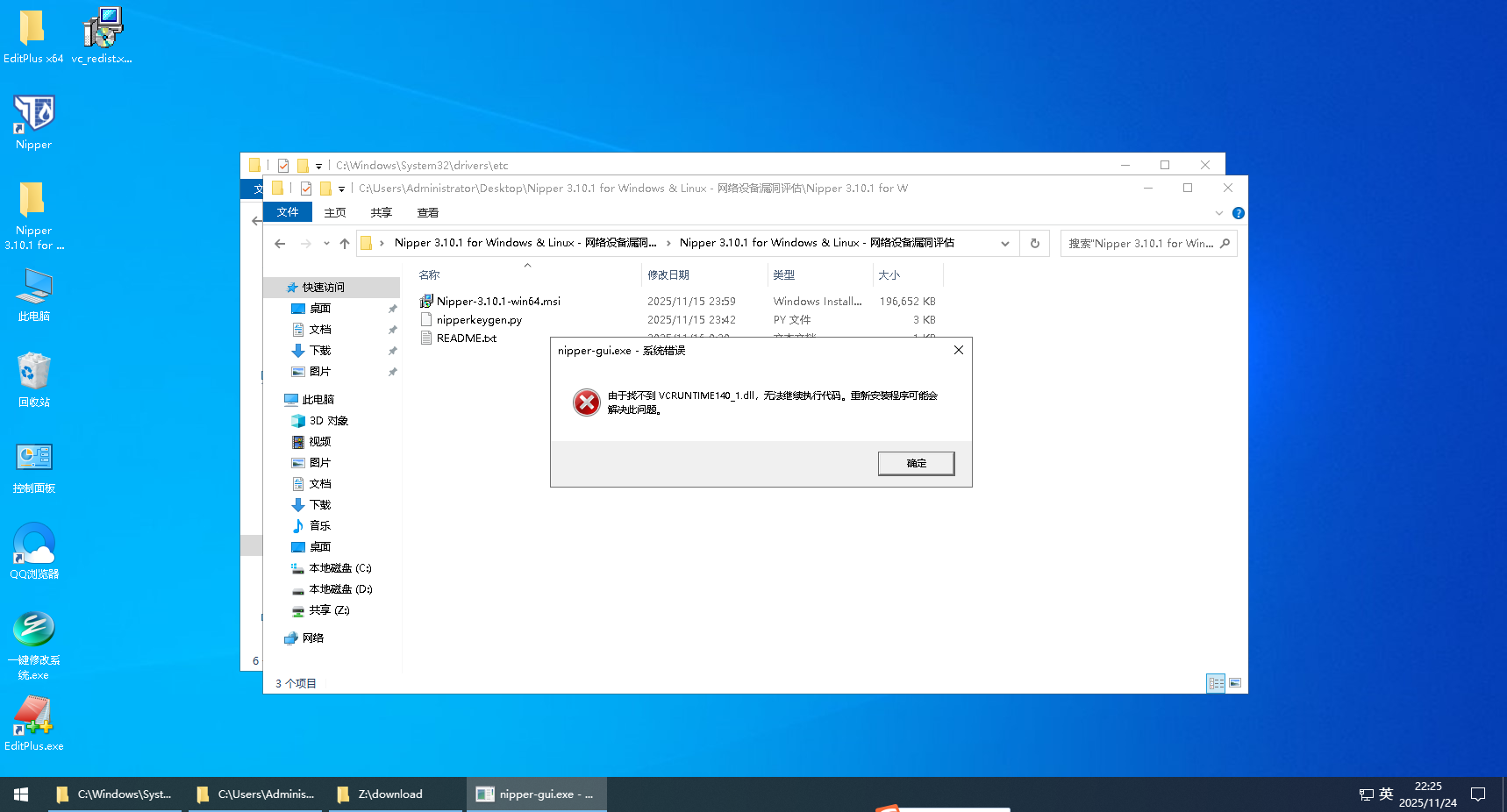Click the Explorer help question mark icon

[x=1238, y=213]
